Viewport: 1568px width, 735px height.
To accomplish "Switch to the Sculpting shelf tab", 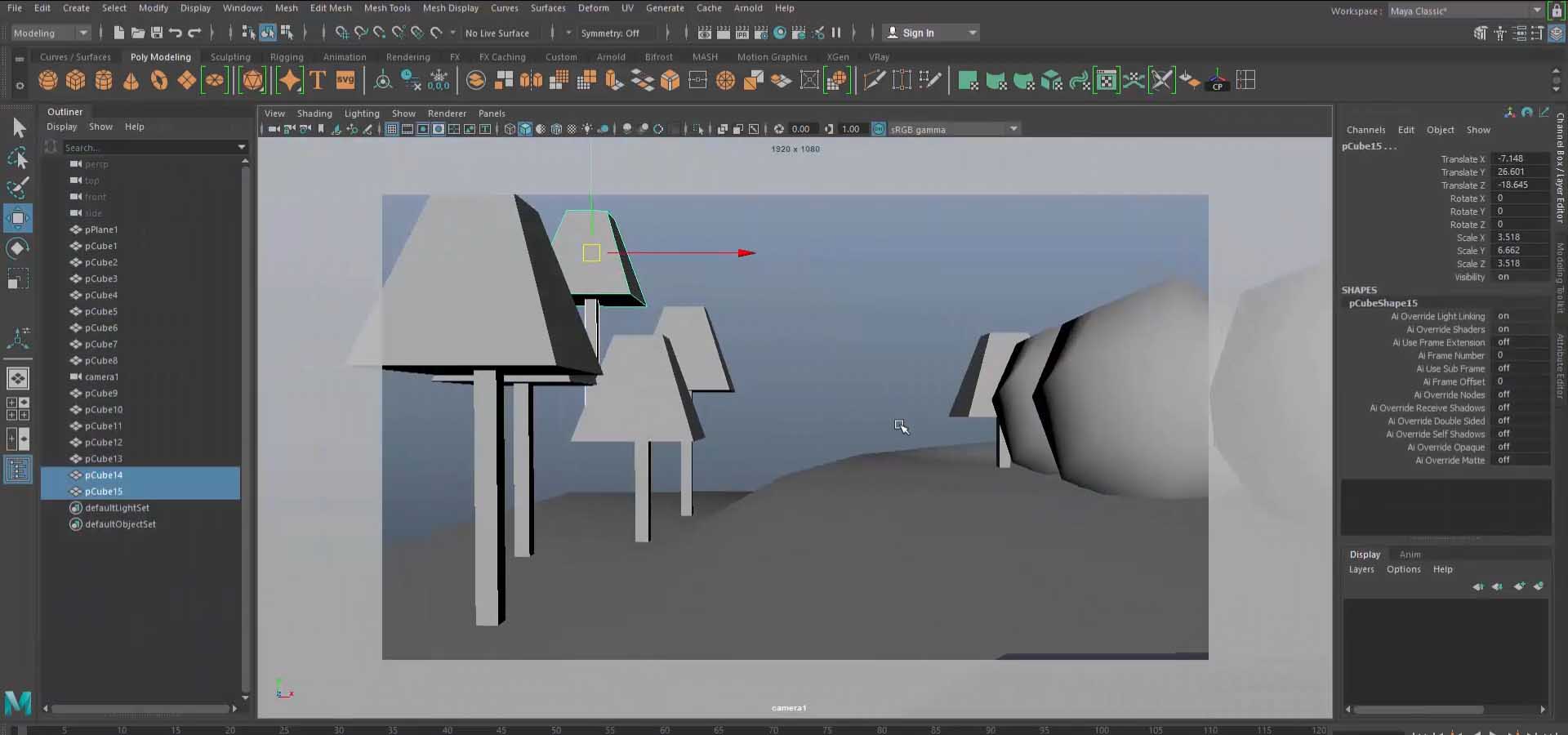I will tap(230, 57).
